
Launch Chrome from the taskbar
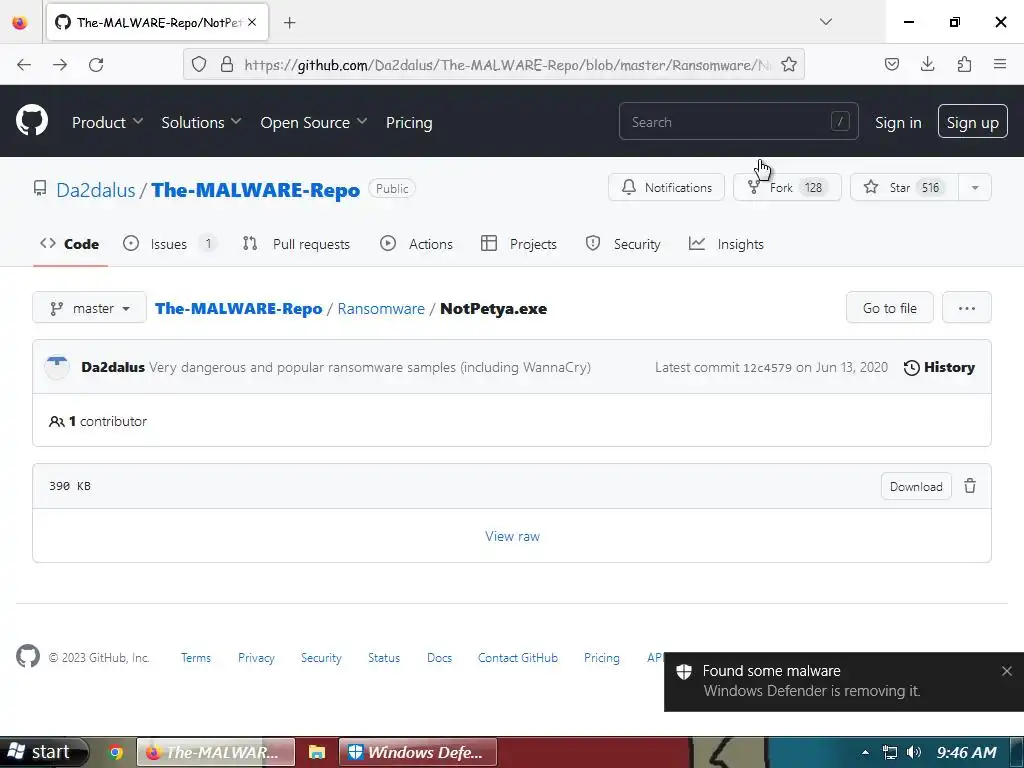point(116,752)
